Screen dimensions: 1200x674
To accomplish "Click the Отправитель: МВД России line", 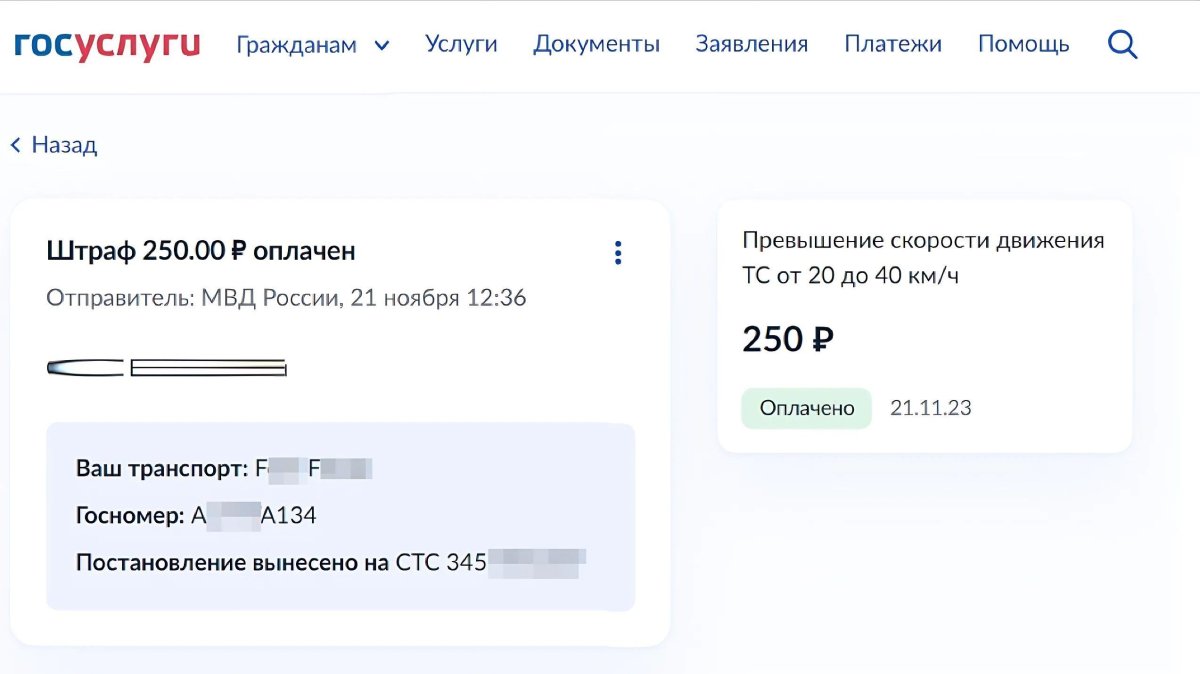I will [x=286, y=298].
